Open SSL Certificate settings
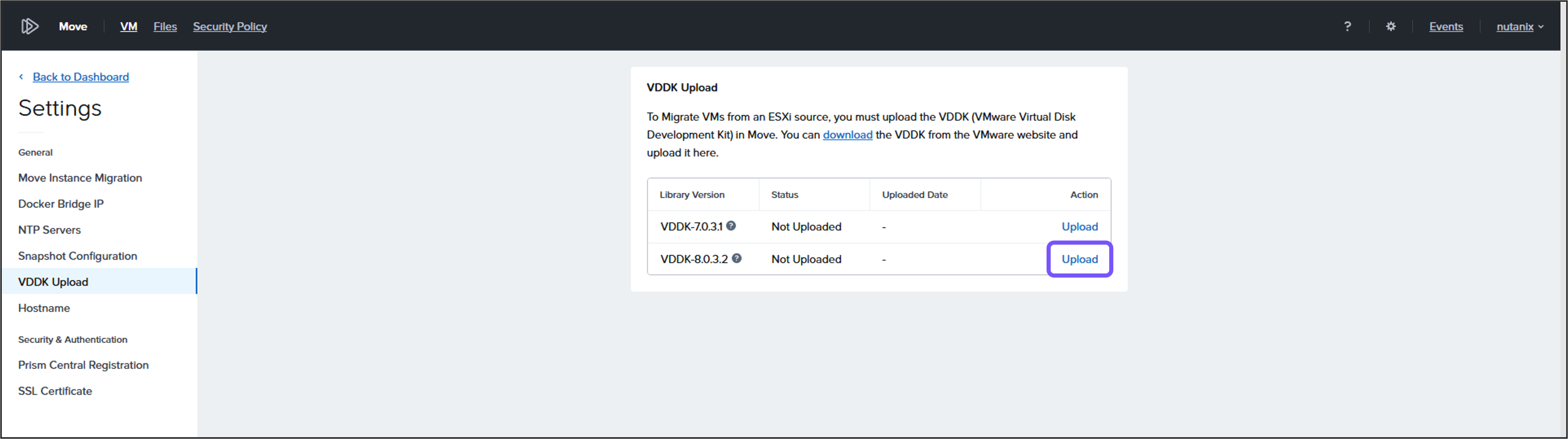The height and width of the screenshot is (439, 1568). tap(55, 390)
